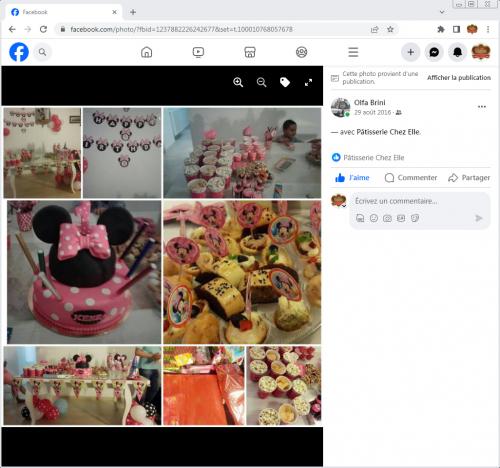The image size is (500, 468).
Task: Open the Watch video icon
Action: coord(198,52)
